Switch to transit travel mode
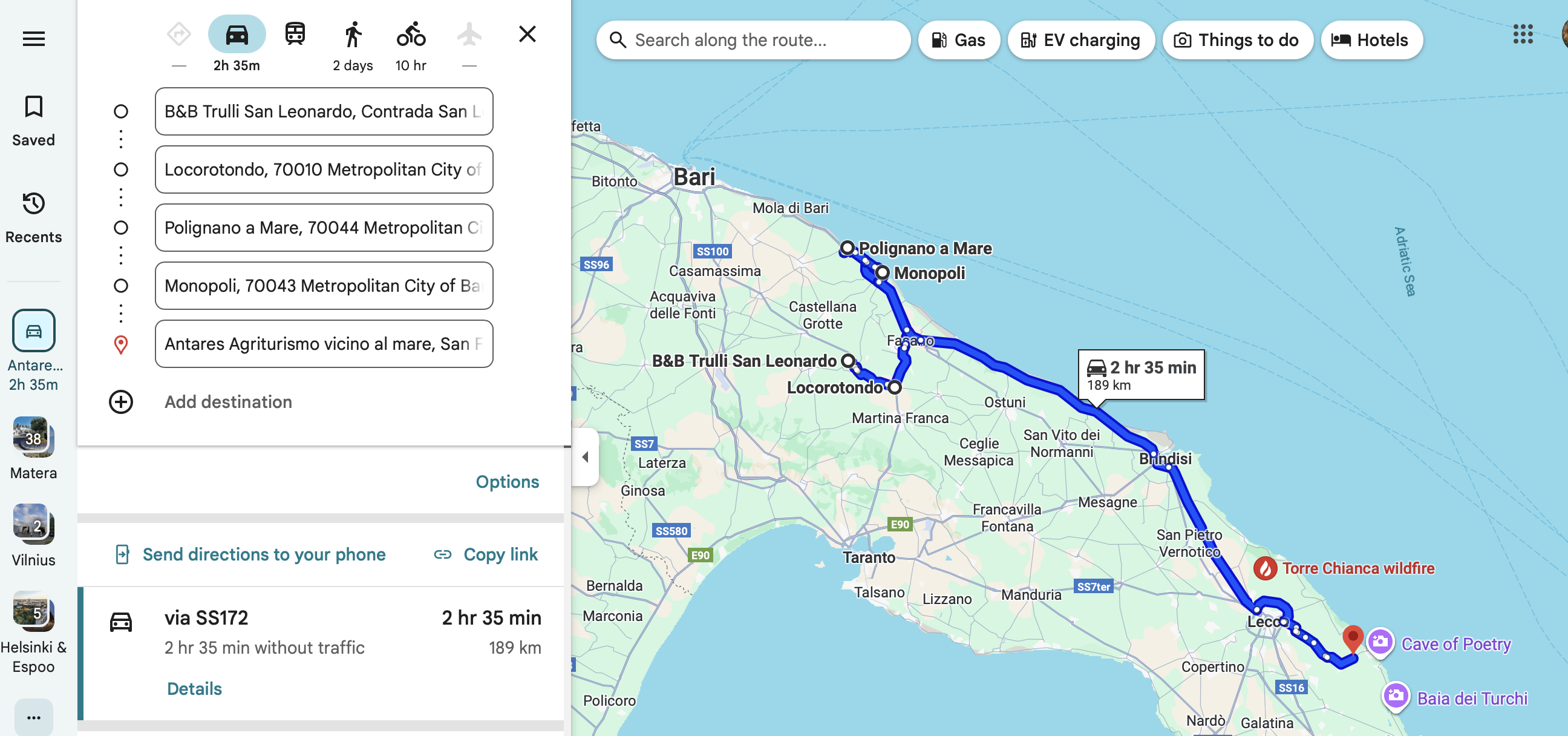Image resolution: width=1568 pixels, height=736 pixels. [x=295, y=34]
